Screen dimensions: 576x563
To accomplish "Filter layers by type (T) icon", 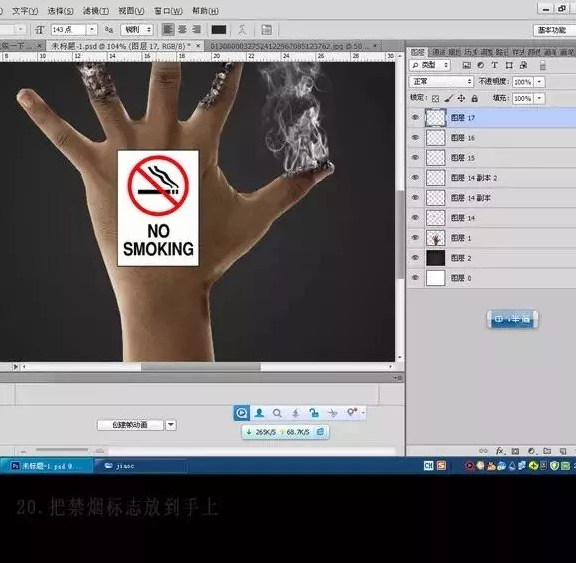I will coord(494,65).
